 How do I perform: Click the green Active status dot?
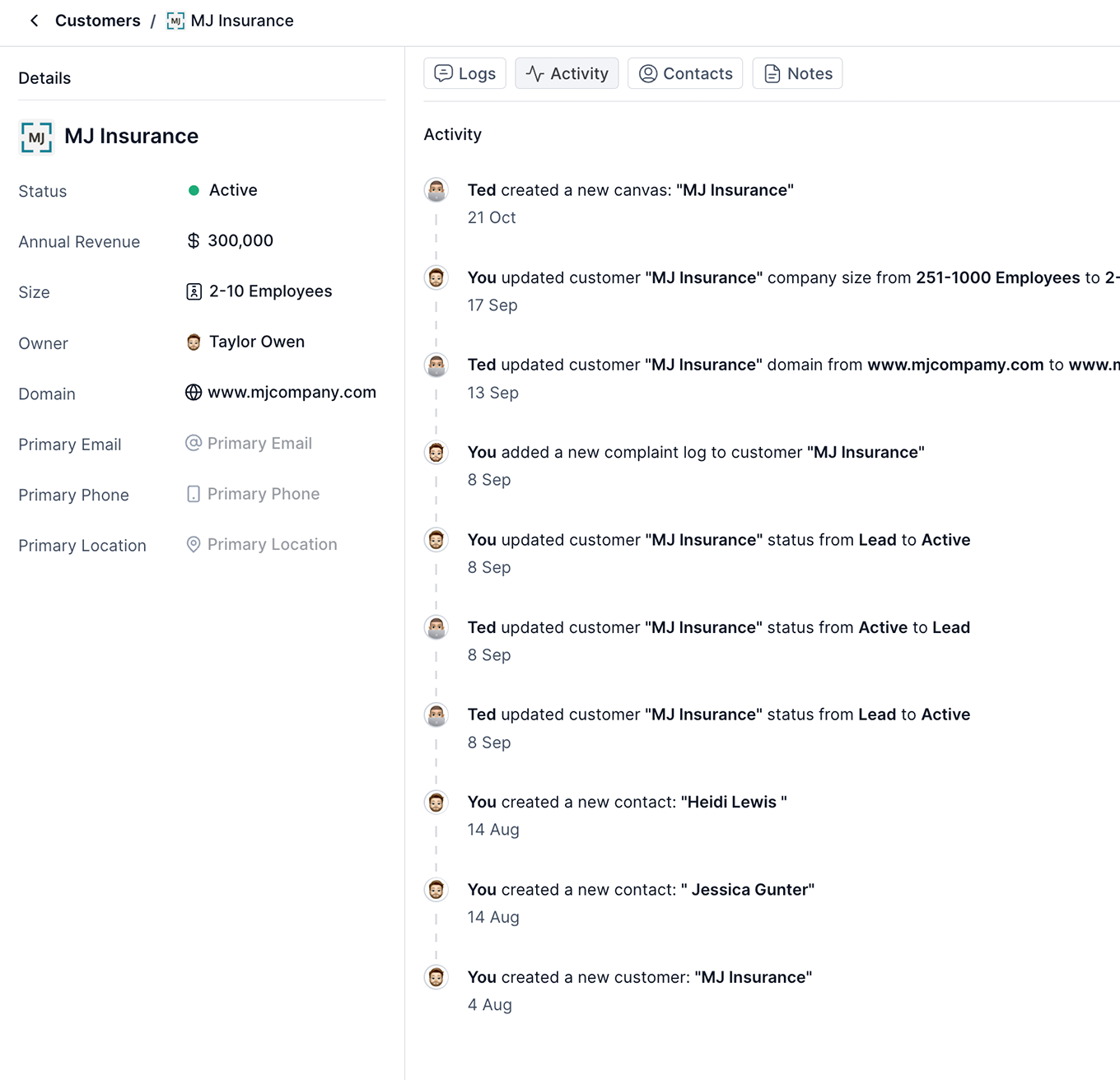(x=194, y=189)
